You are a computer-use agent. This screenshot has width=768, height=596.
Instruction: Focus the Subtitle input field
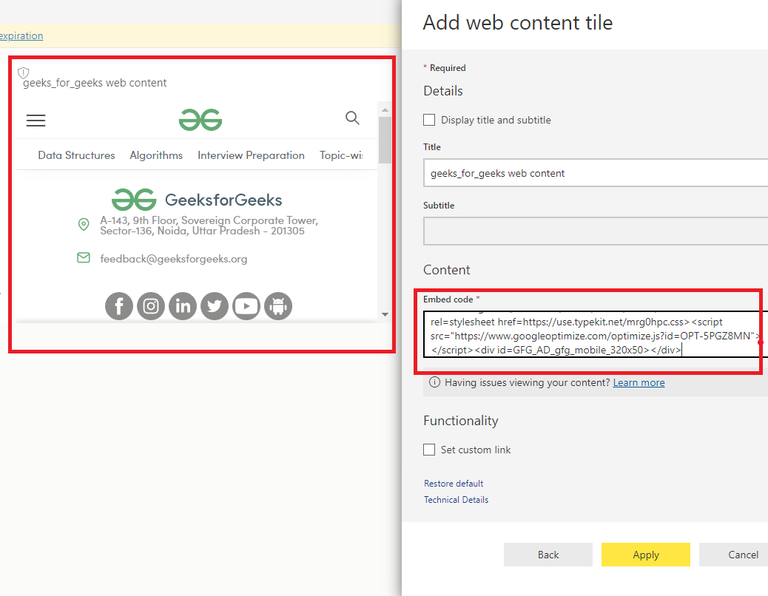pos(596,231)
